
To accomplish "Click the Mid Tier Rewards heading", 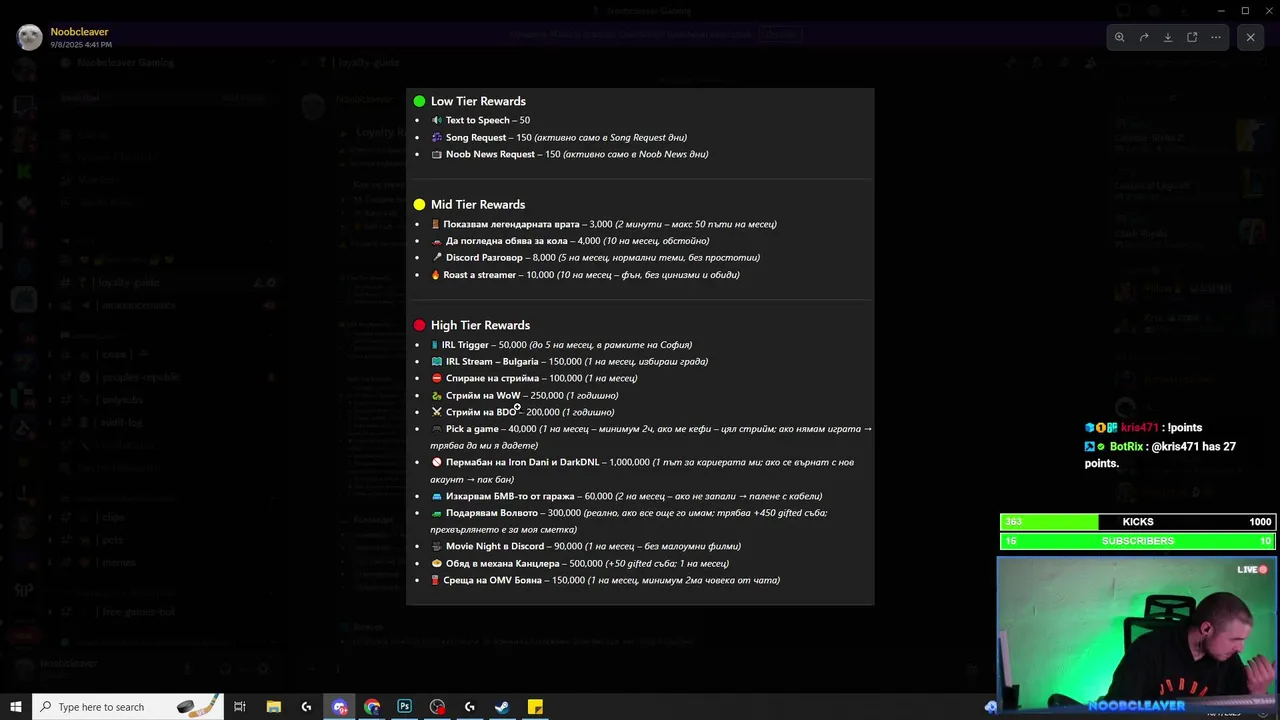I will [x=478, y=204].
